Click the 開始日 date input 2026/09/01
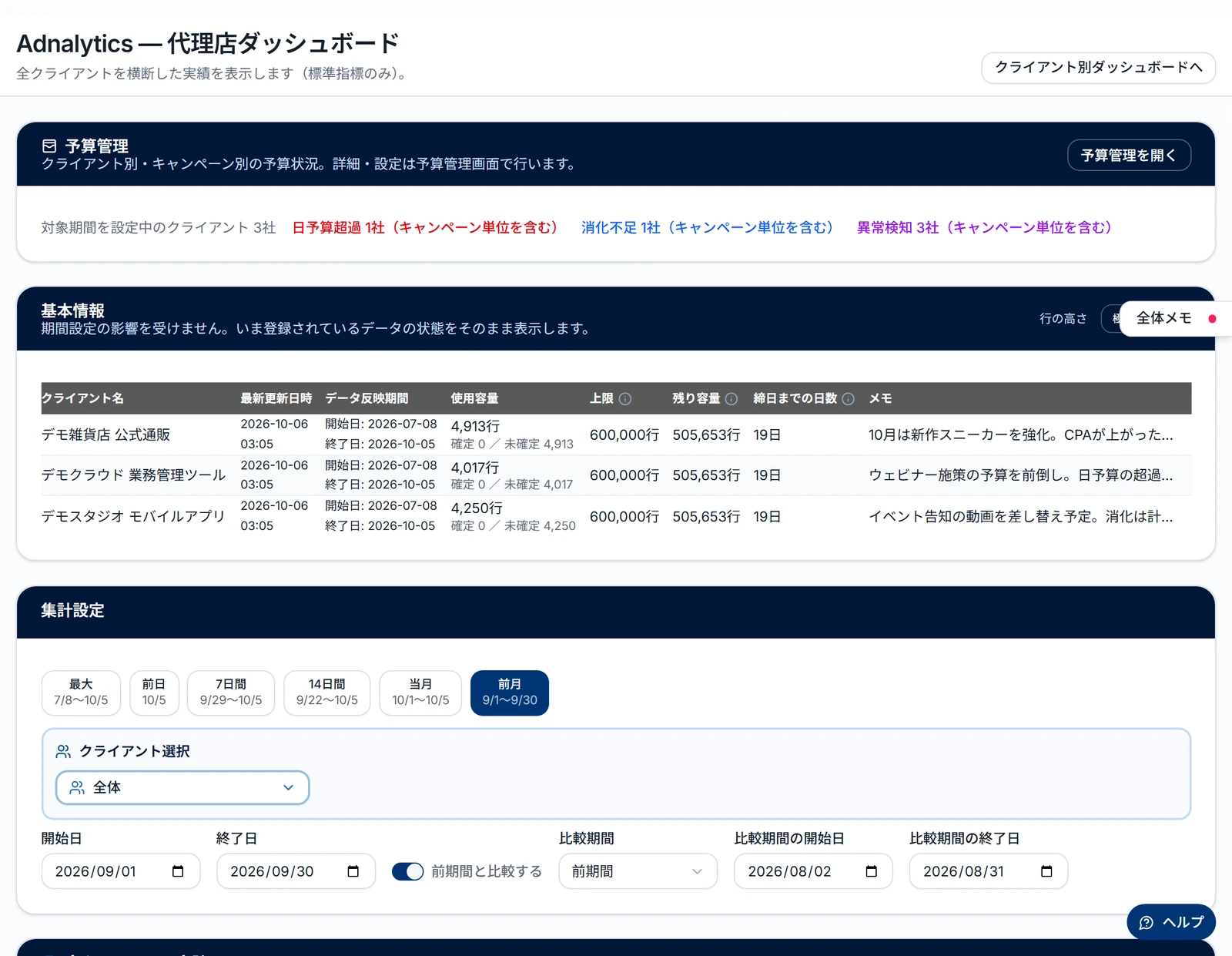The image size is (1232, 956). click(x=121, y=871)
